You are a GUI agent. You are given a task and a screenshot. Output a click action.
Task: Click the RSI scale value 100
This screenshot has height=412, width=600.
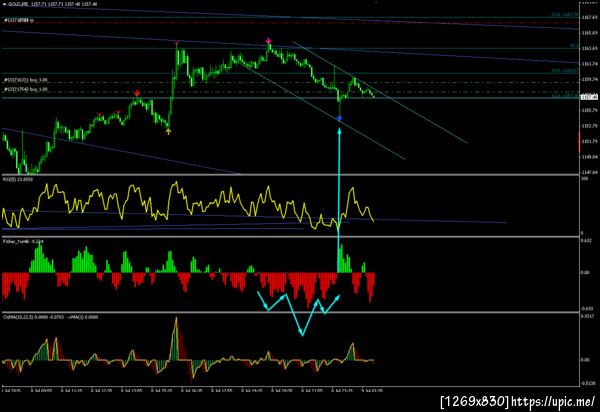584,179
